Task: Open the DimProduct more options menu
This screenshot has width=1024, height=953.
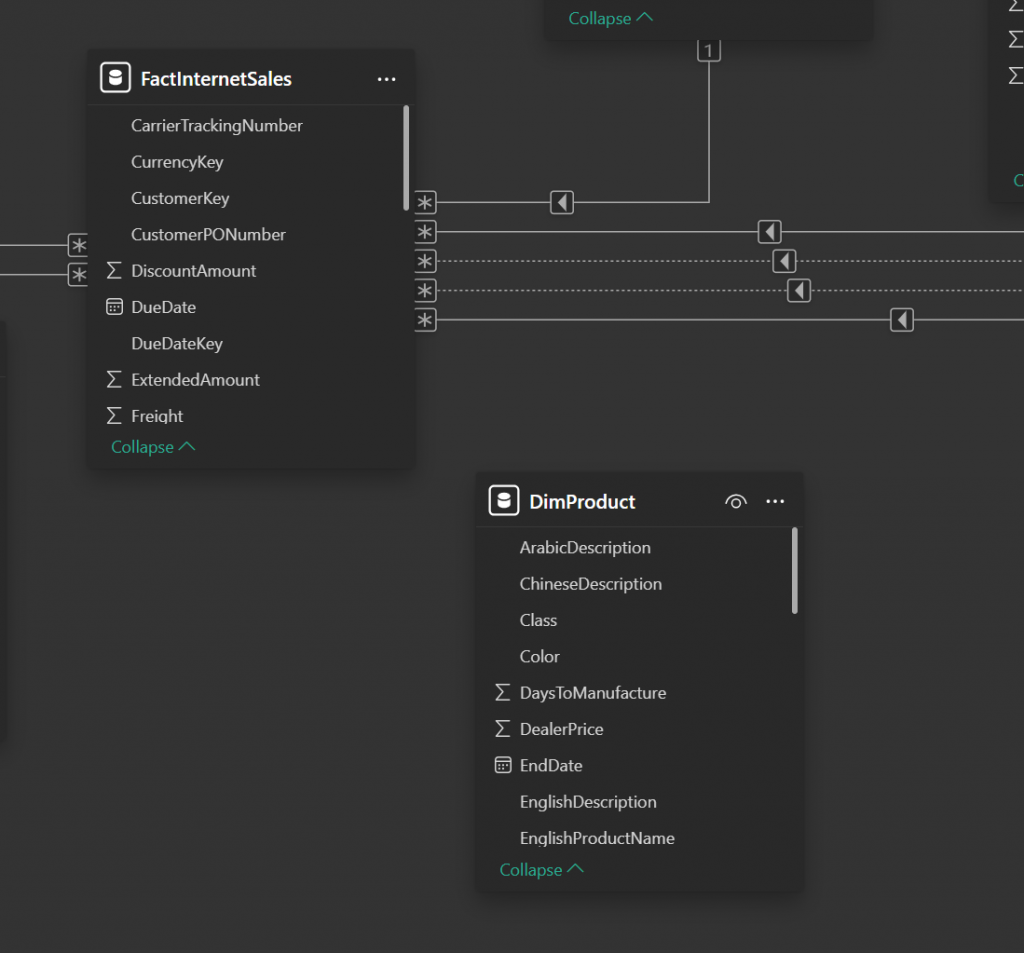Action: (x=775, y=502)
